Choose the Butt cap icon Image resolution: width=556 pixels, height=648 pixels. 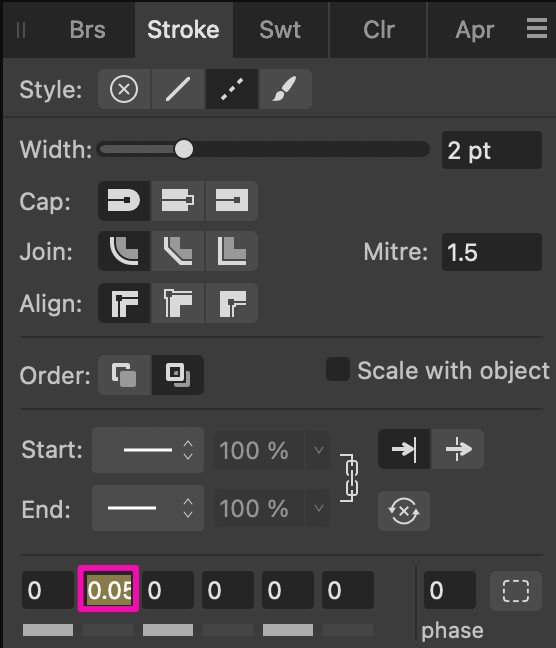coord(231,201)
